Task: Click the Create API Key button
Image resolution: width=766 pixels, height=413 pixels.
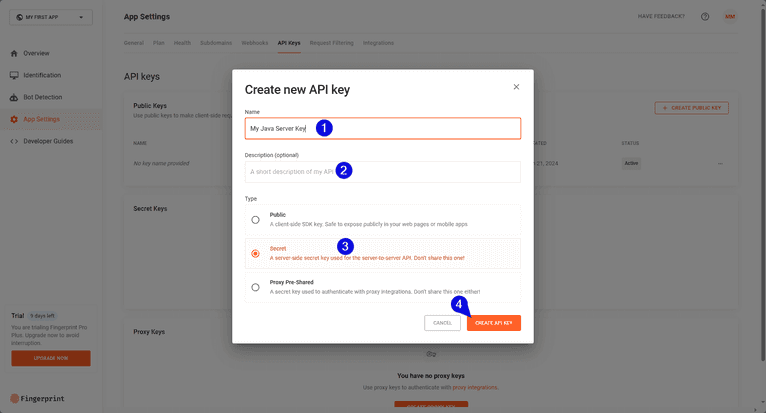Action: 493,323
